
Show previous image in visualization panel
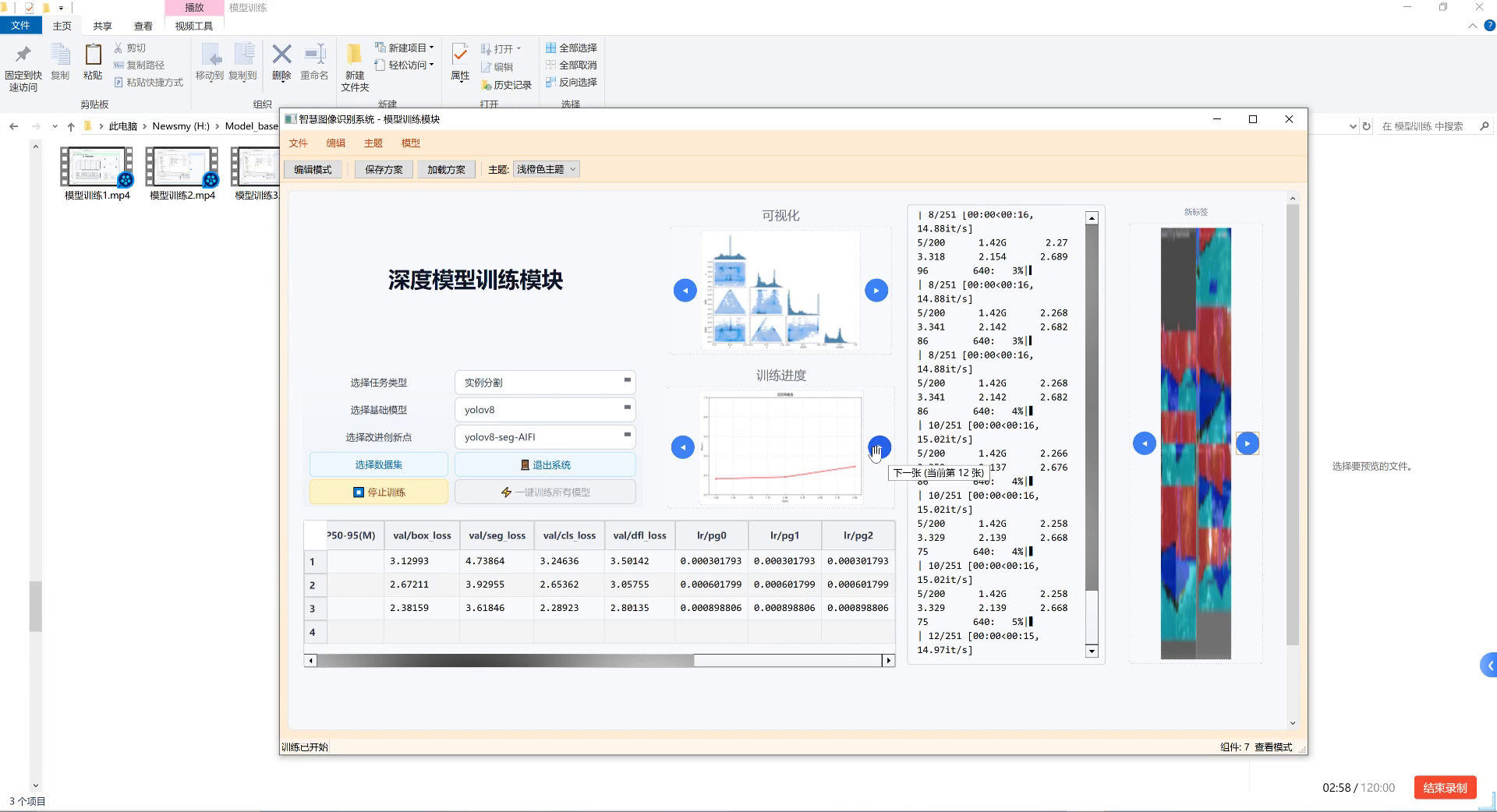(685, 291)
